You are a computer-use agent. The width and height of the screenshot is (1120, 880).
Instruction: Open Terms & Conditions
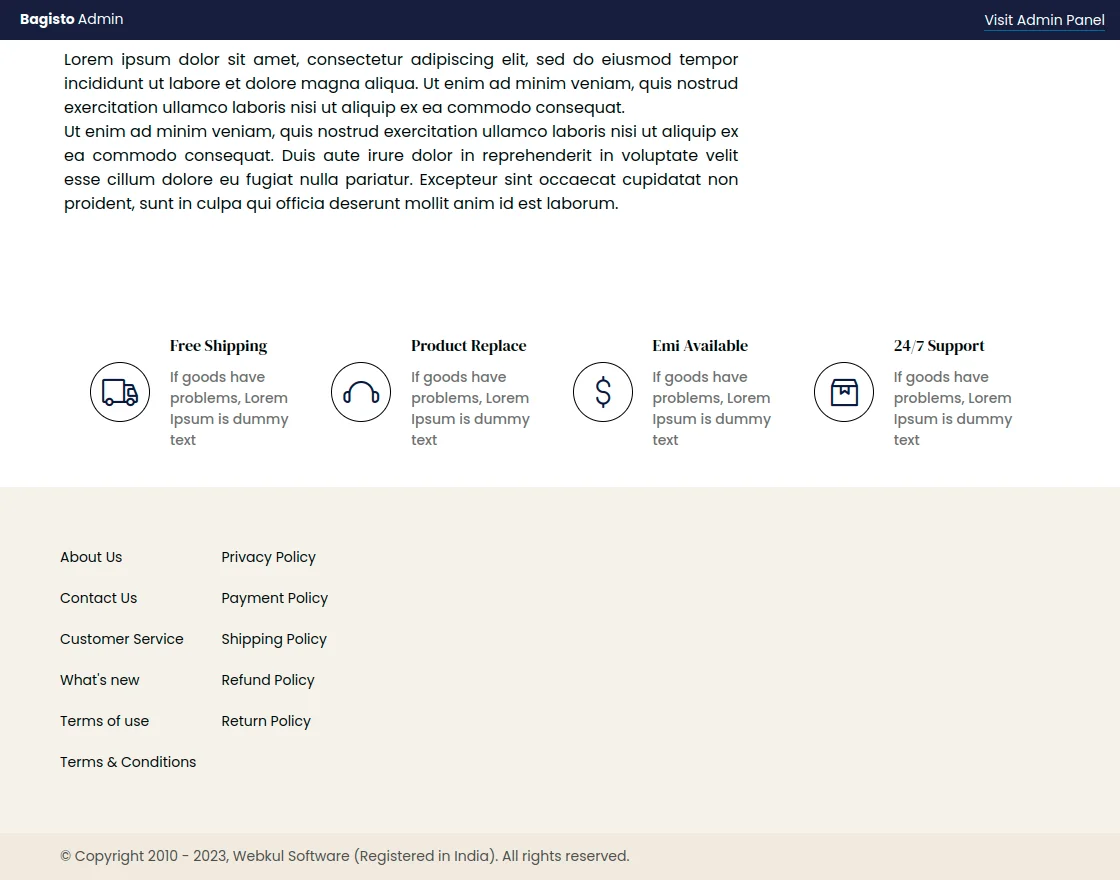point(128,762)
